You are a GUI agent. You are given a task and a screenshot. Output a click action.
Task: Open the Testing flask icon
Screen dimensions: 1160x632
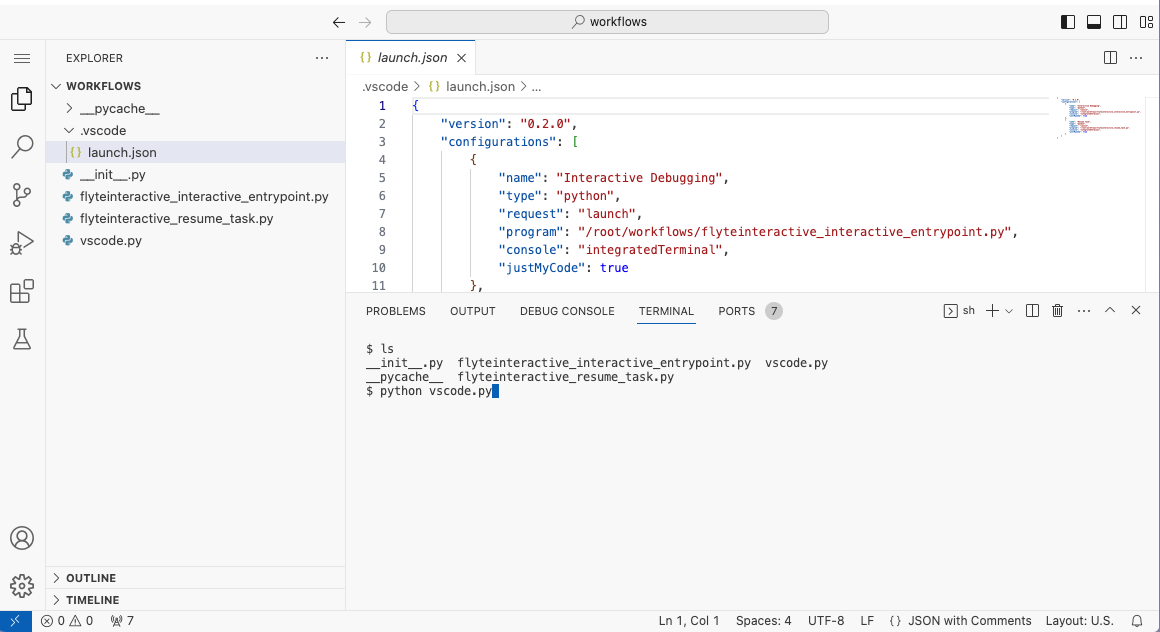[22, 340]
